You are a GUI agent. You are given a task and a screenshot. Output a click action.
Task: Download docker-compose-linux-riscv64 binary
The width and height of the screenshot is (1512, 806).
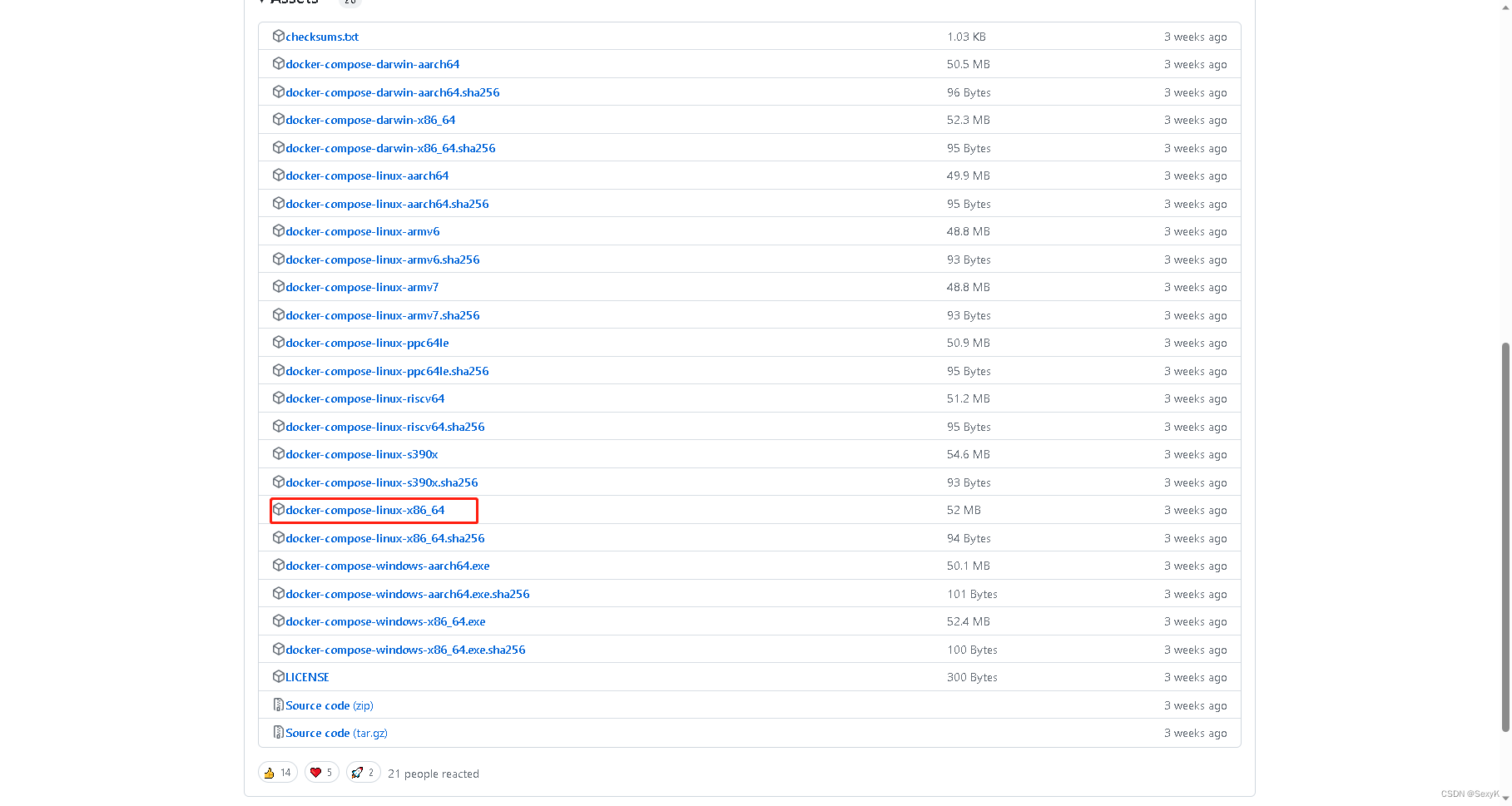(365, 398)
